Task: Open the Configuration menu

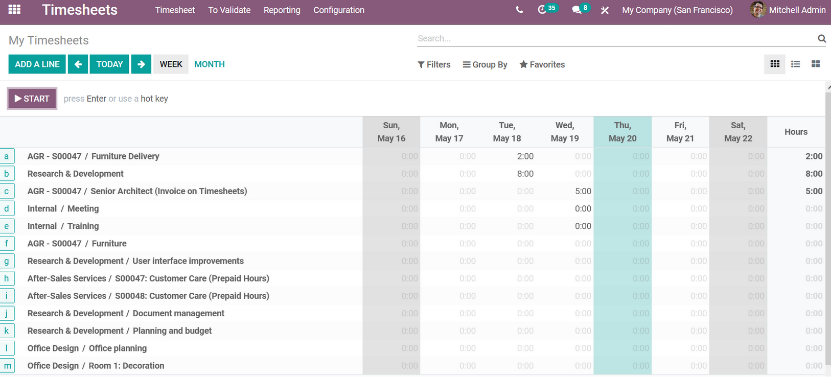Action: tap(339, 10)
